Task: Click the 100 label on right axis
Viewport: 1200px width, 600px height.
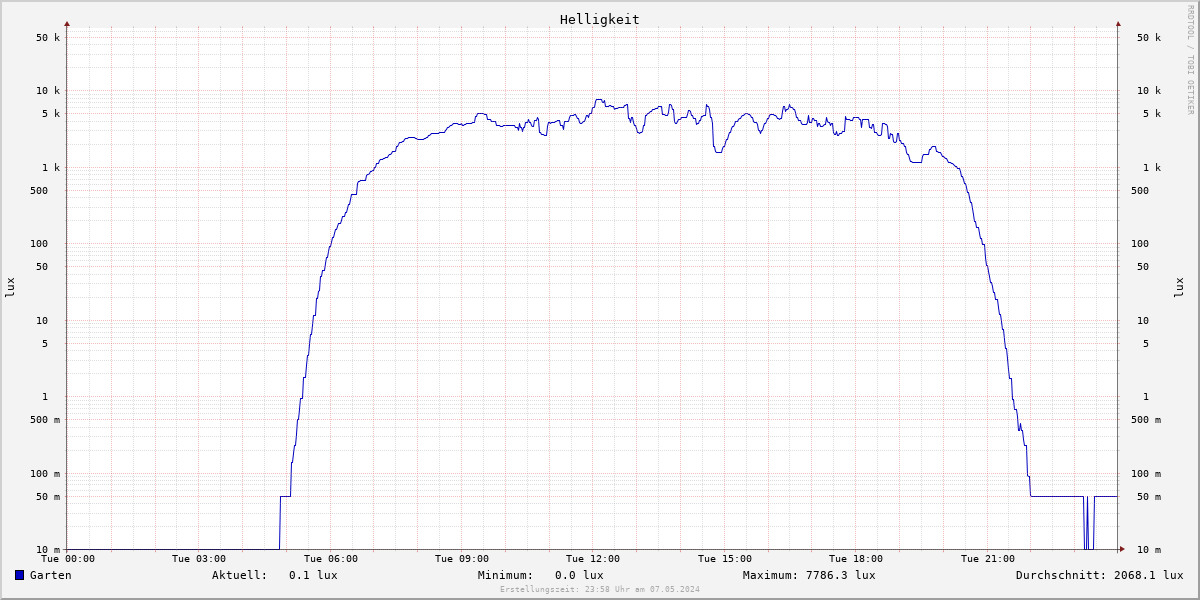Action: click(x=1140, y=244)
